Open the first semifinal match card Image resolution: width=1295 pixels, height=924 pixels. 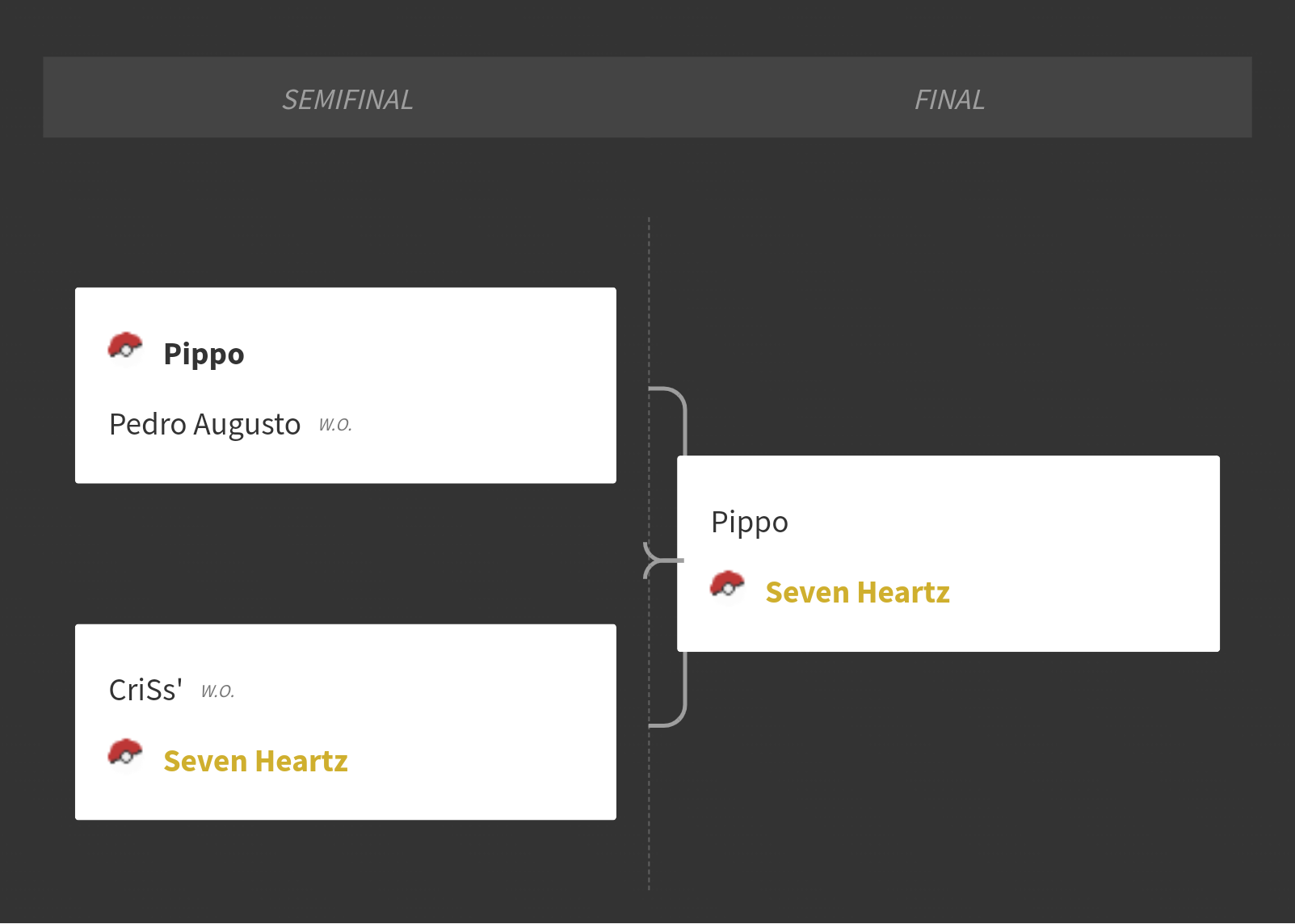pyautogui.click(x=346, y=385)
